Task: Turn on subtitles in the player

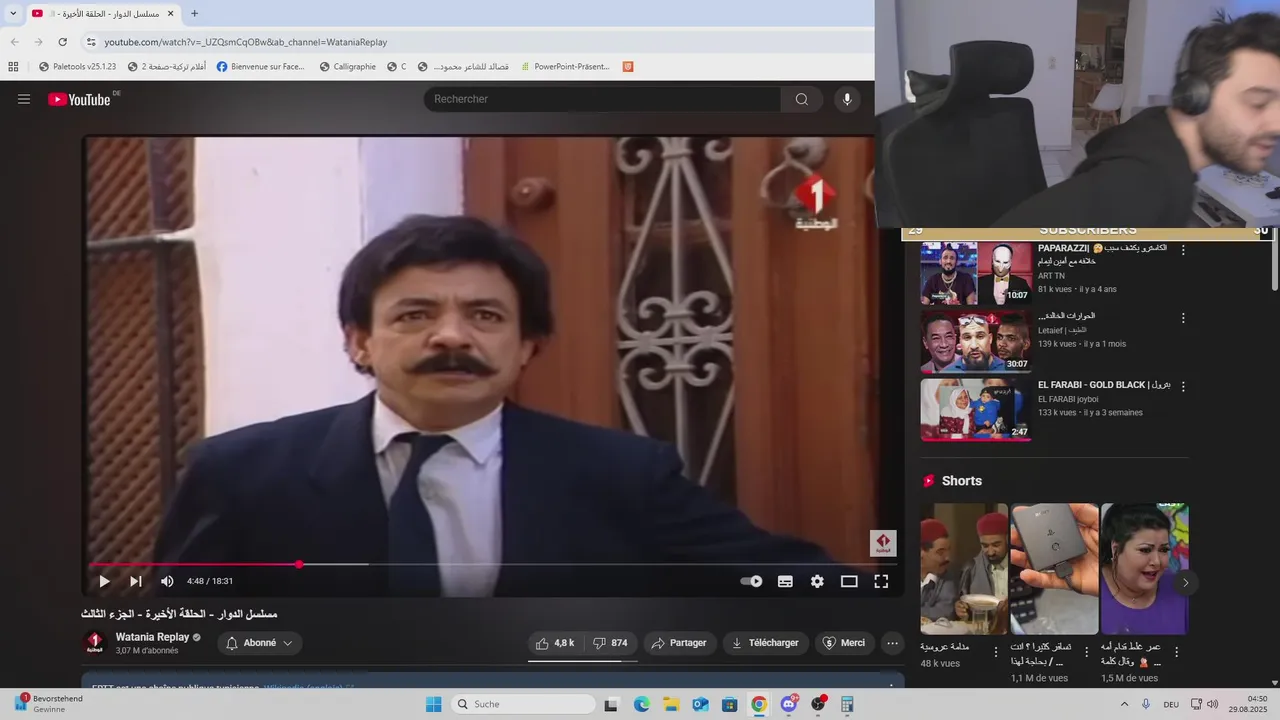Action: (x=785, y=581)
